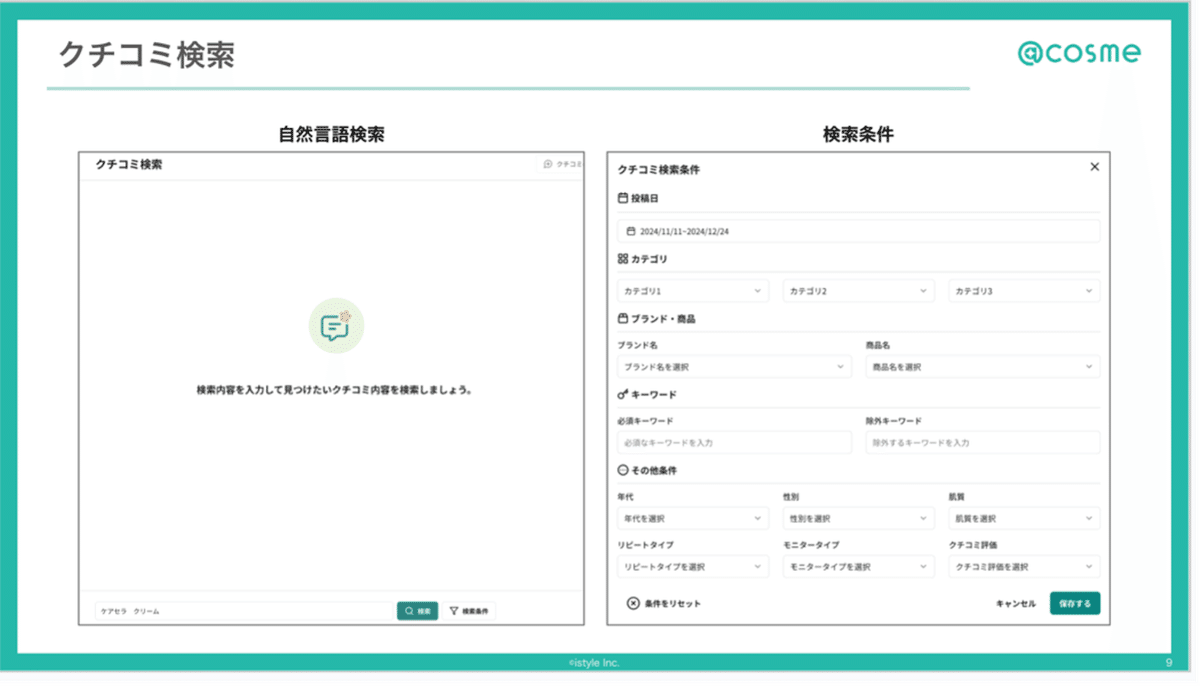This screenshot has width=1200, height=686.
Task: Click the モニタータイプ label
Action: pos(811,545)
